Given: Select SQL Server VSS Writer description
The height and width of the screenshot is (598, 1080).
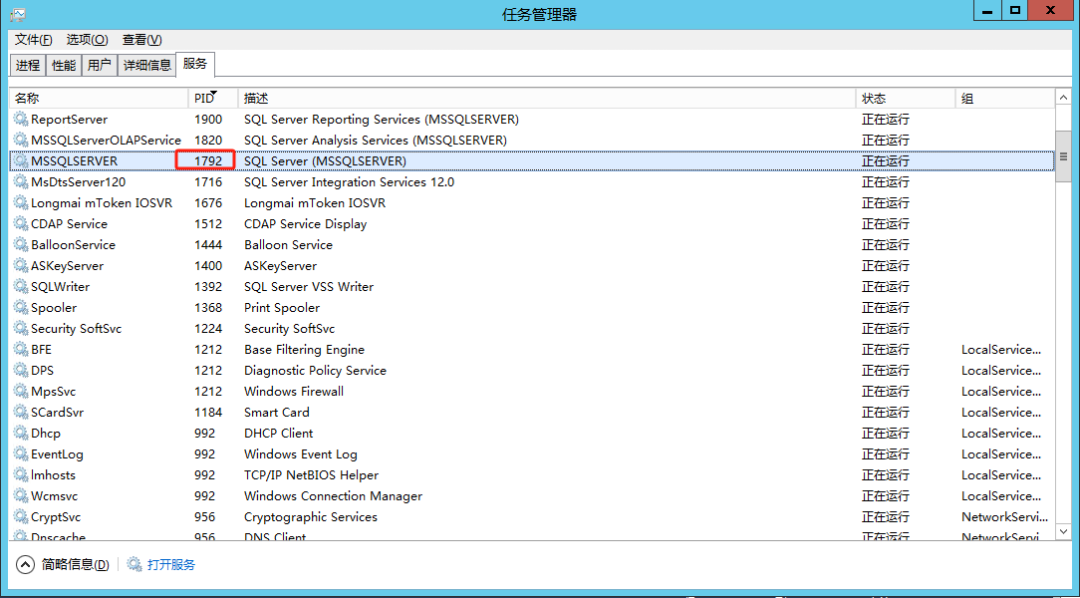Looking at the screenshot, I should point(309,287).
